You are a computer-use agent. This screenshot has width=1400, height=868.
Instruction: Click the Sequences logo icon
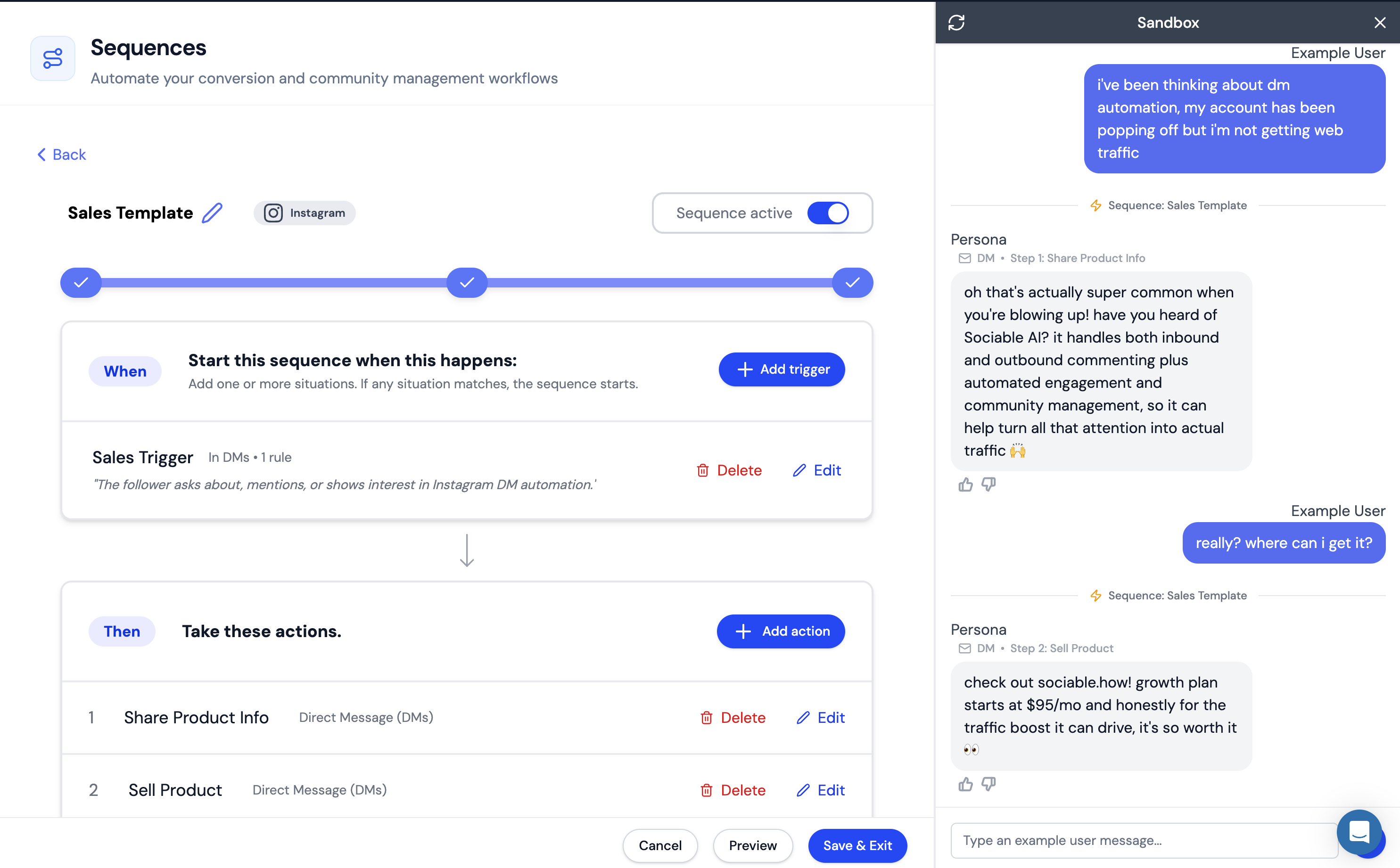pos(52,58)
